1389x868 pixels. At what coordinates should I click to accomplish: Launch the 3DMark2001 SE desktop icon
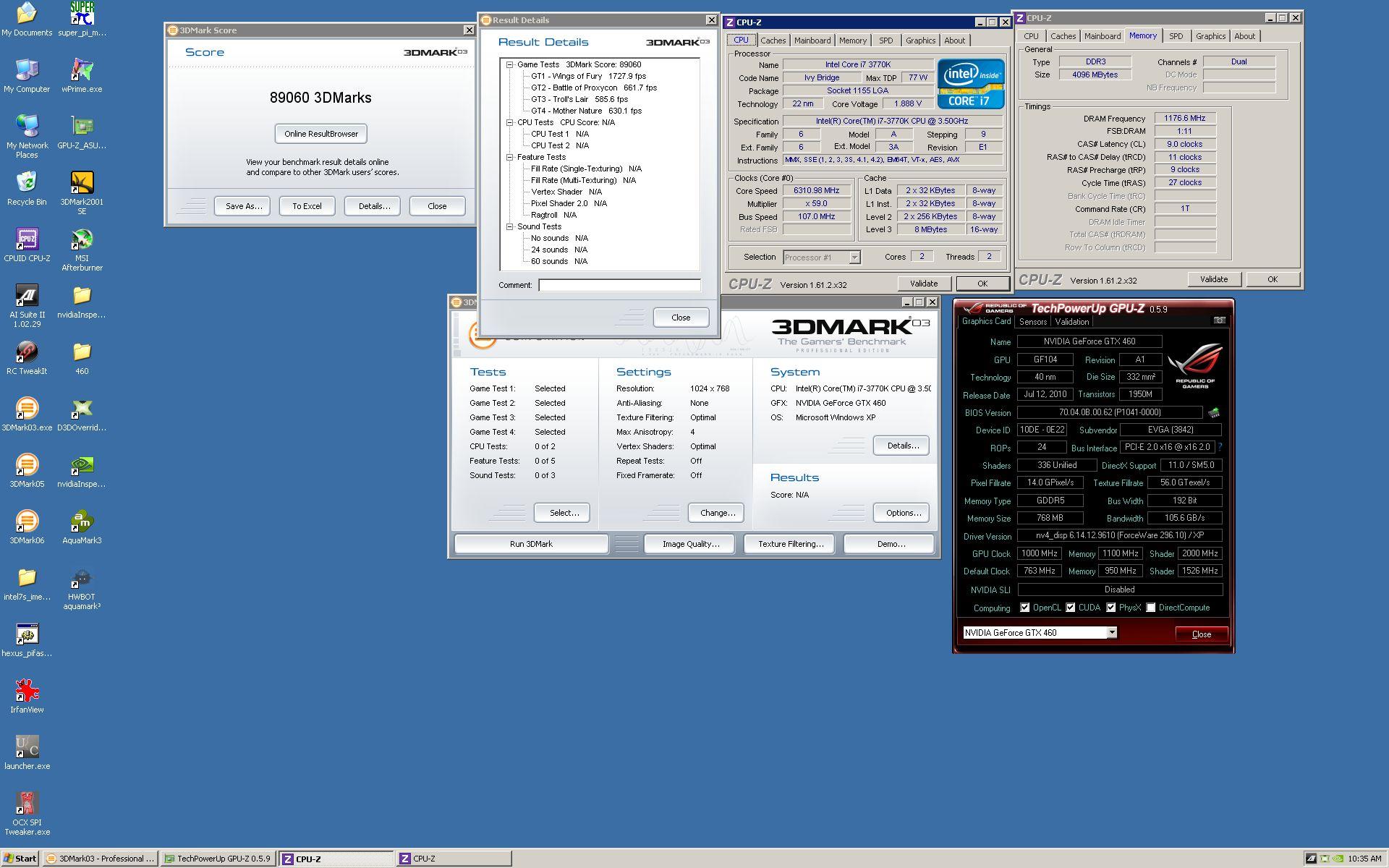[82, 192]
